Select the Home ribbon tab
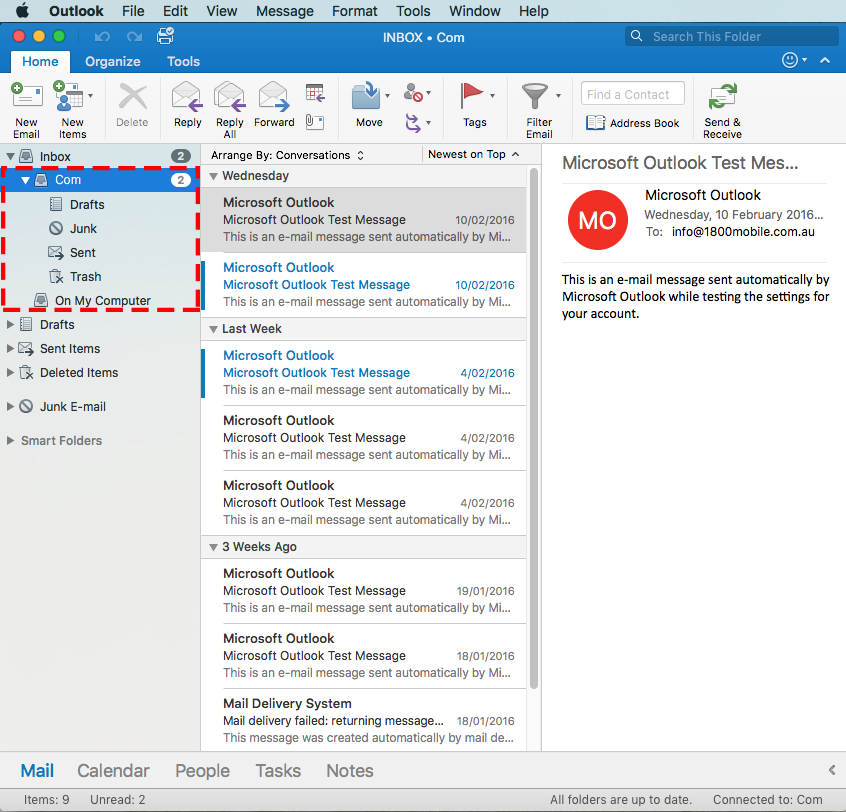Image resolution: width=846 pixels, height=812 pixels. pyautogui.click(x=40, y=62)
